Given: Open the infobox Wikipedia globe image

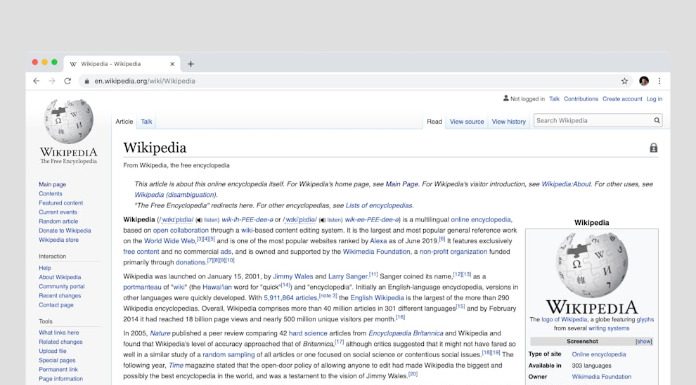Looking at the screenshot, I should tap(592, 265).
